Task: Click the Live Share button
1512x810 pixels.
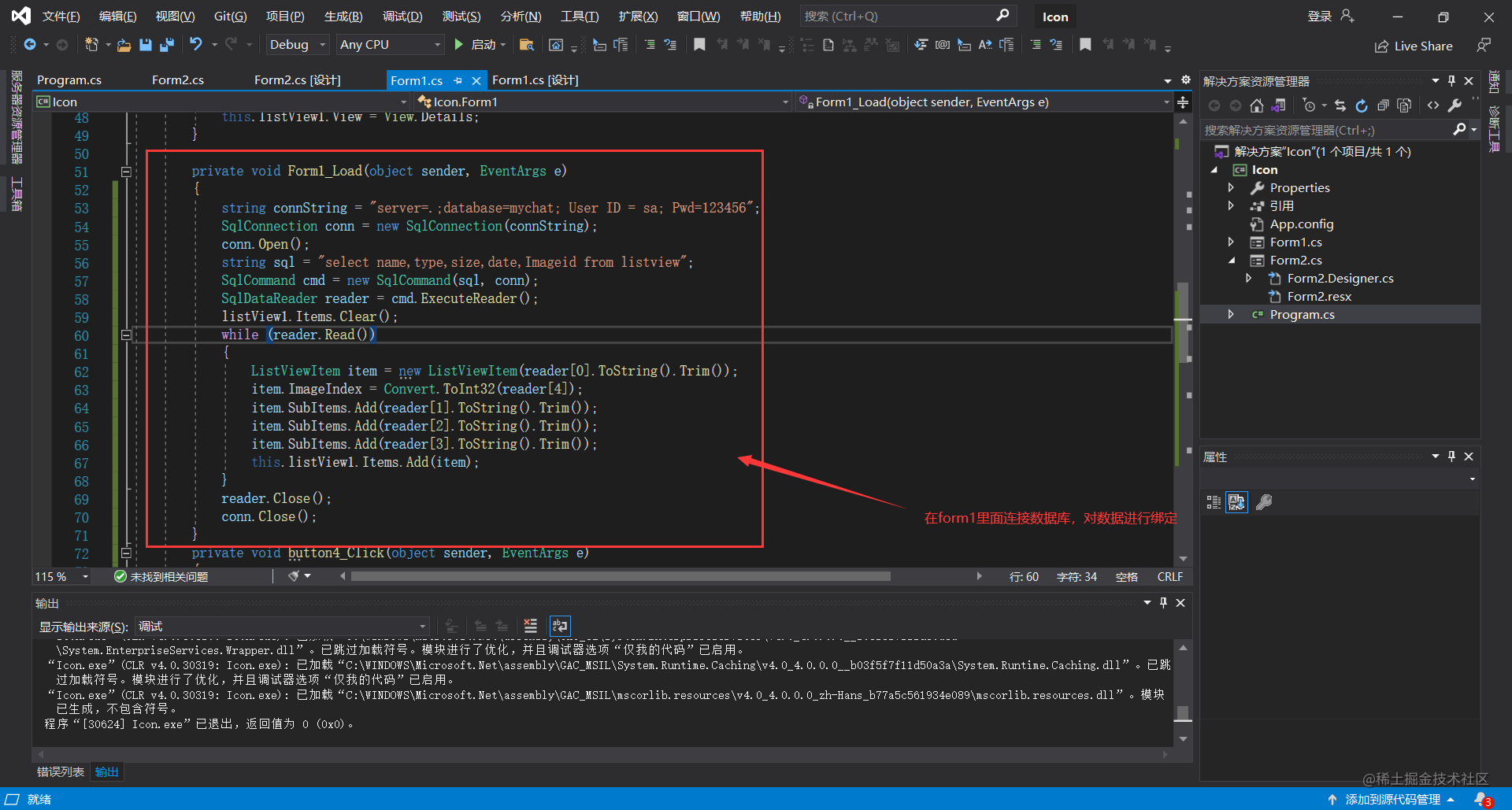Action: click(x=1414, y=46)
